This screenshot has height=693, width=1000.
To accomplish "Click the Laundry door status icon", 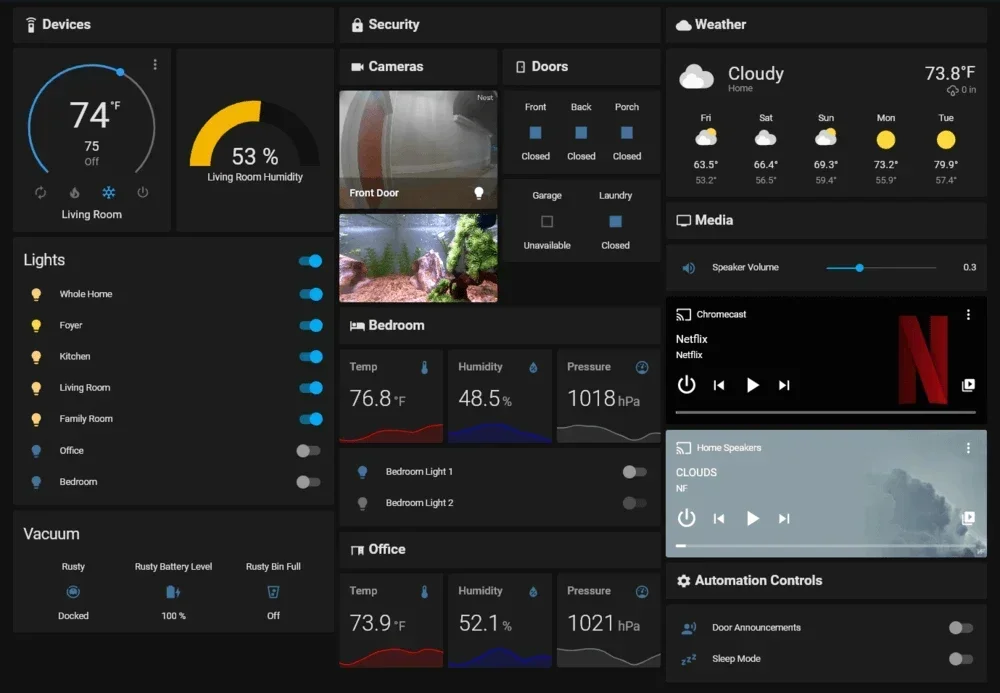I will [615, 221].
